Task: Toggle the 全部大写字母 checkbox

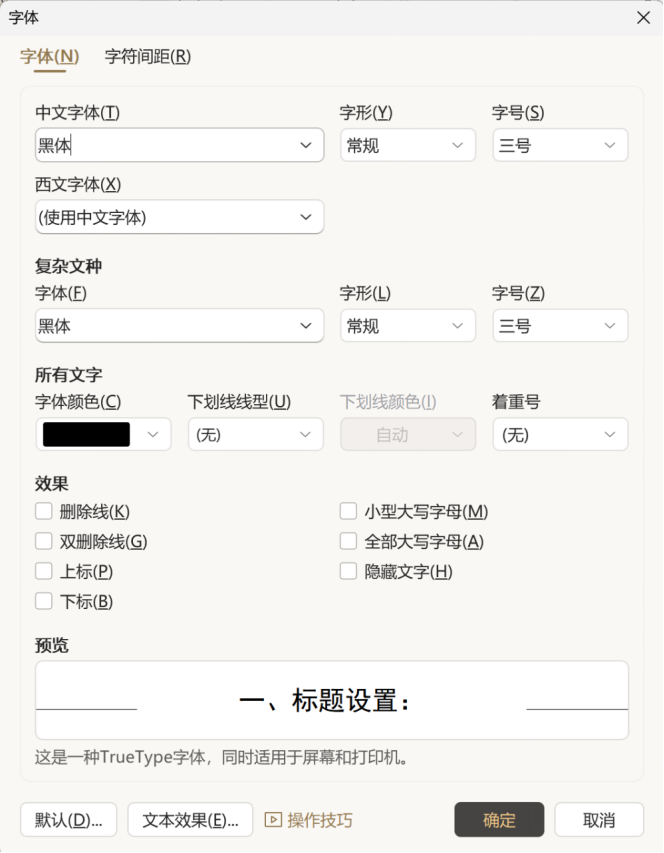Action: pos(348,542)
